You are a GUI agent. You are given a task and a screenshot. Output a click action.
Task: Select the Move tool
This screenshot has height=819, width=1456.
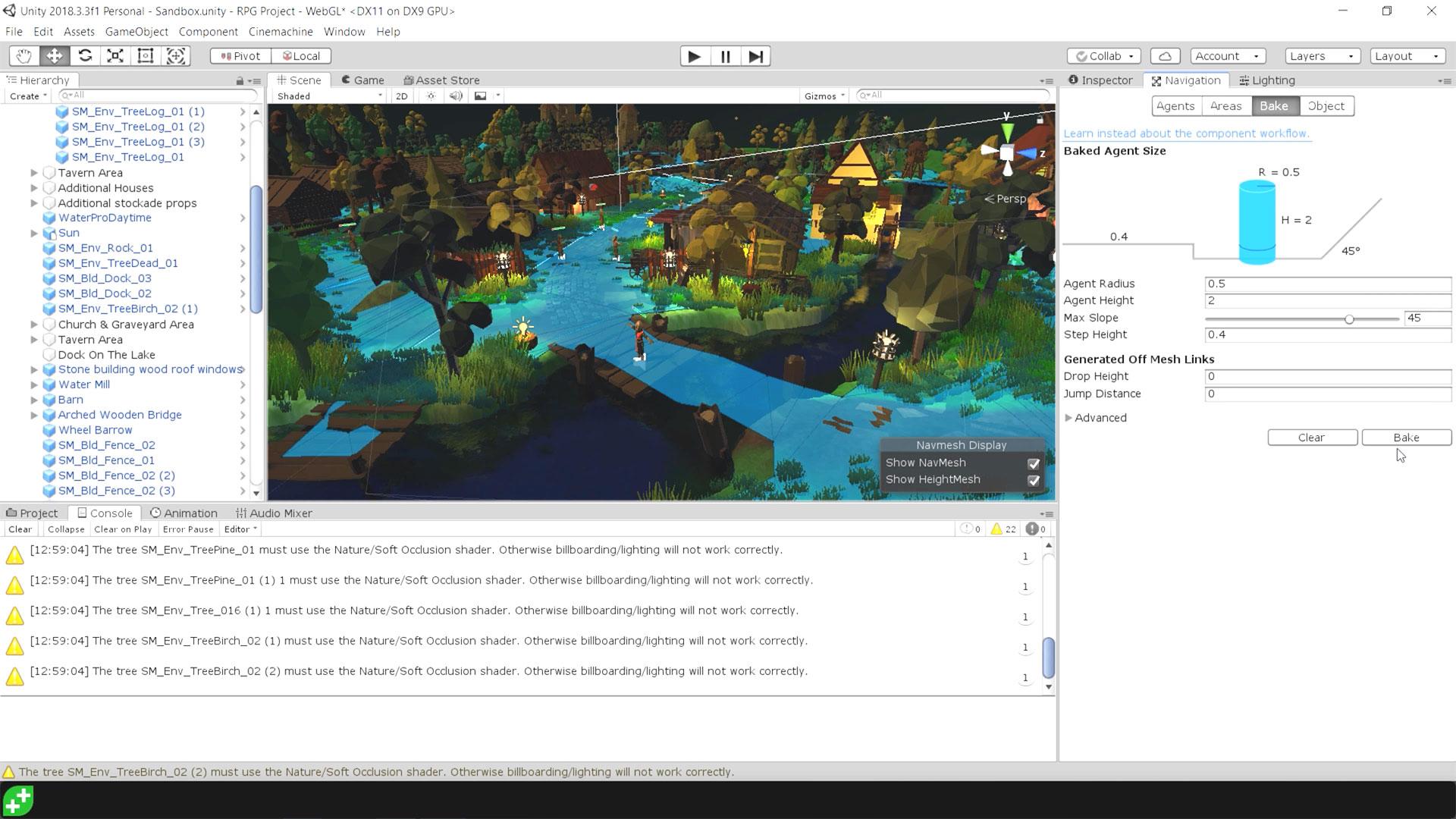click(53, 55)
